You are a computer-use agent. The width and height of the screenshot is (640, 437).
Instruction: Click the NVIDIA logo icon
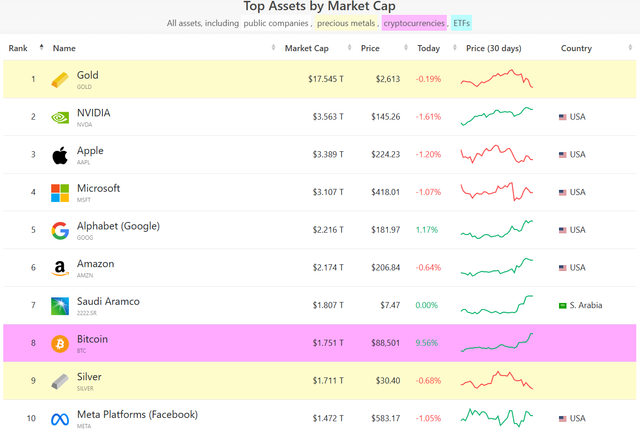coord(60,117)
